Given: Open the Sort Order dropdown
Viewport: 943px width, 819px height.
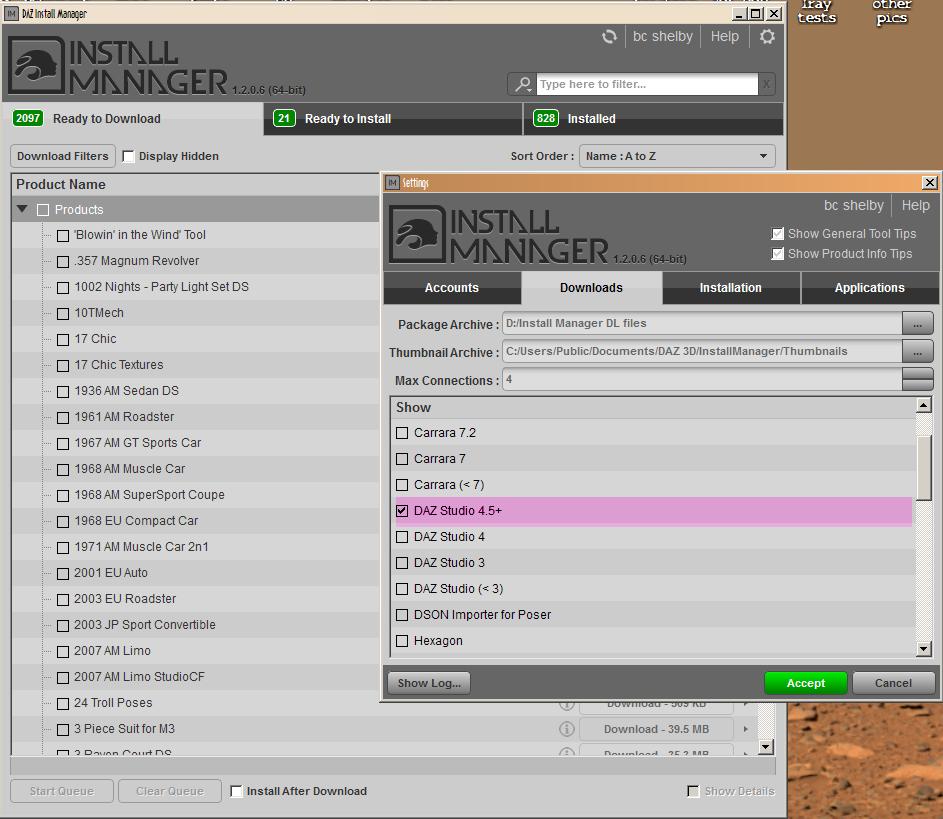Looking at the screenshot, I should click(677, 156).
